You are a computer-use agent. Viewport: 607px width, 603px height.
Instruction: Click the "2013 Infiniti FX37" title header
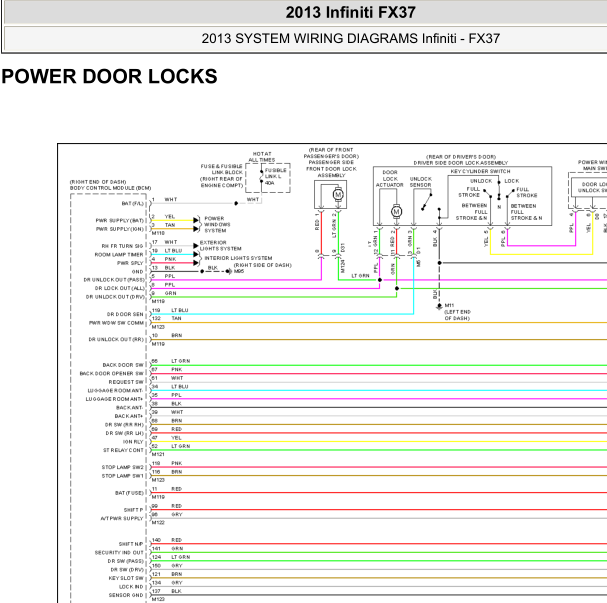[350, 12]
